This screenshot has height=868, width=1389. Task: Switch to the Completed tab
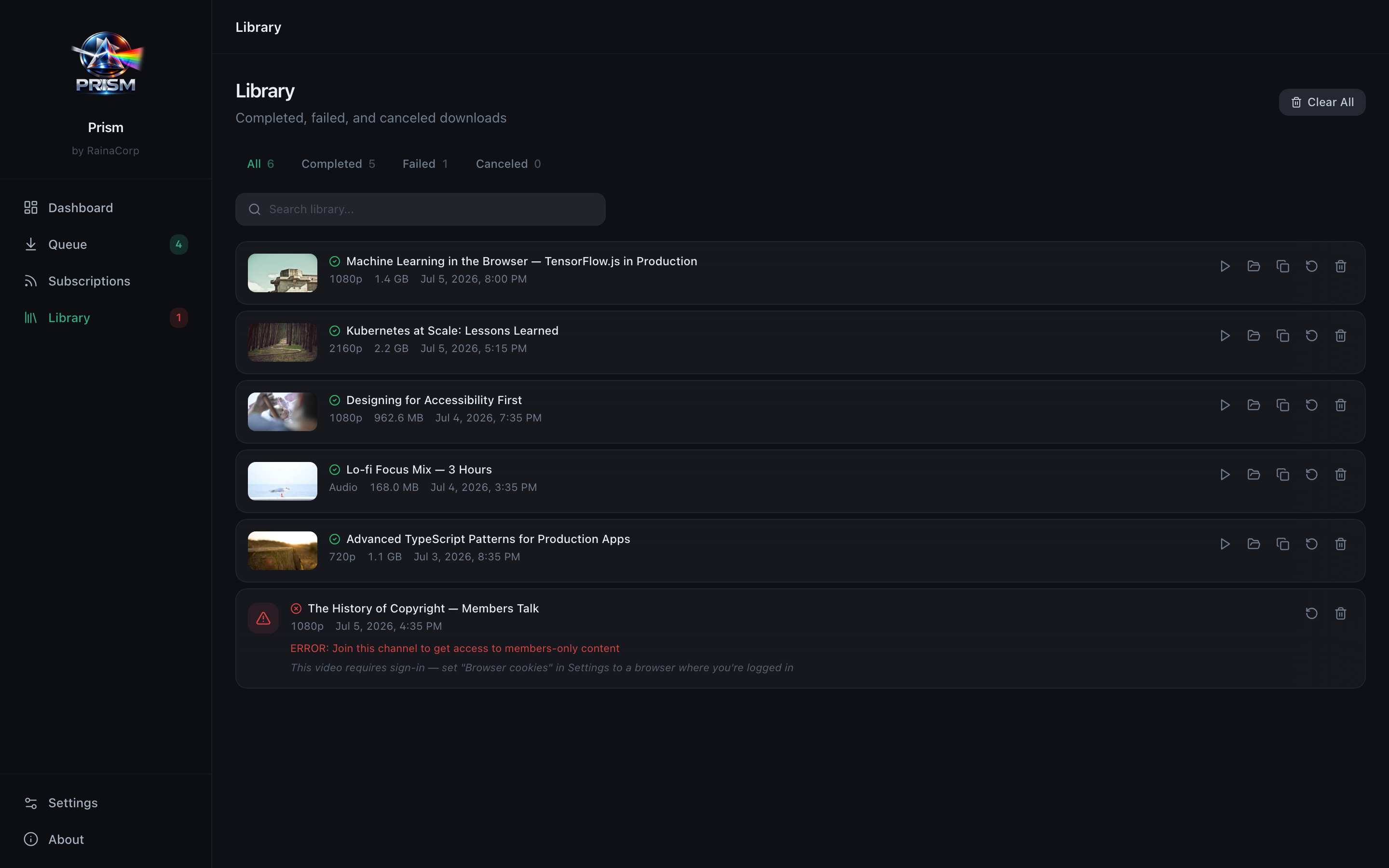click(338, 164)
